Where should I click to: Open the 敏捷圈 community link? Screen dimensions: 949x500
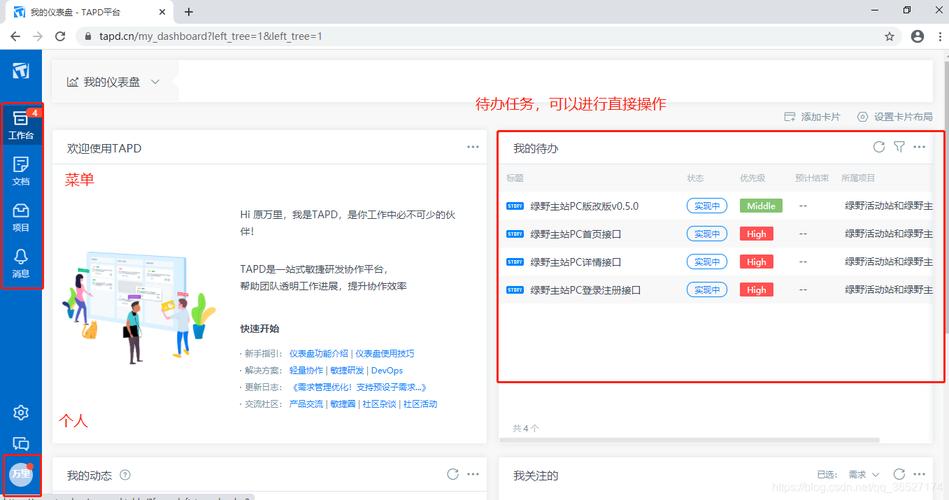(x=343, y=404)
